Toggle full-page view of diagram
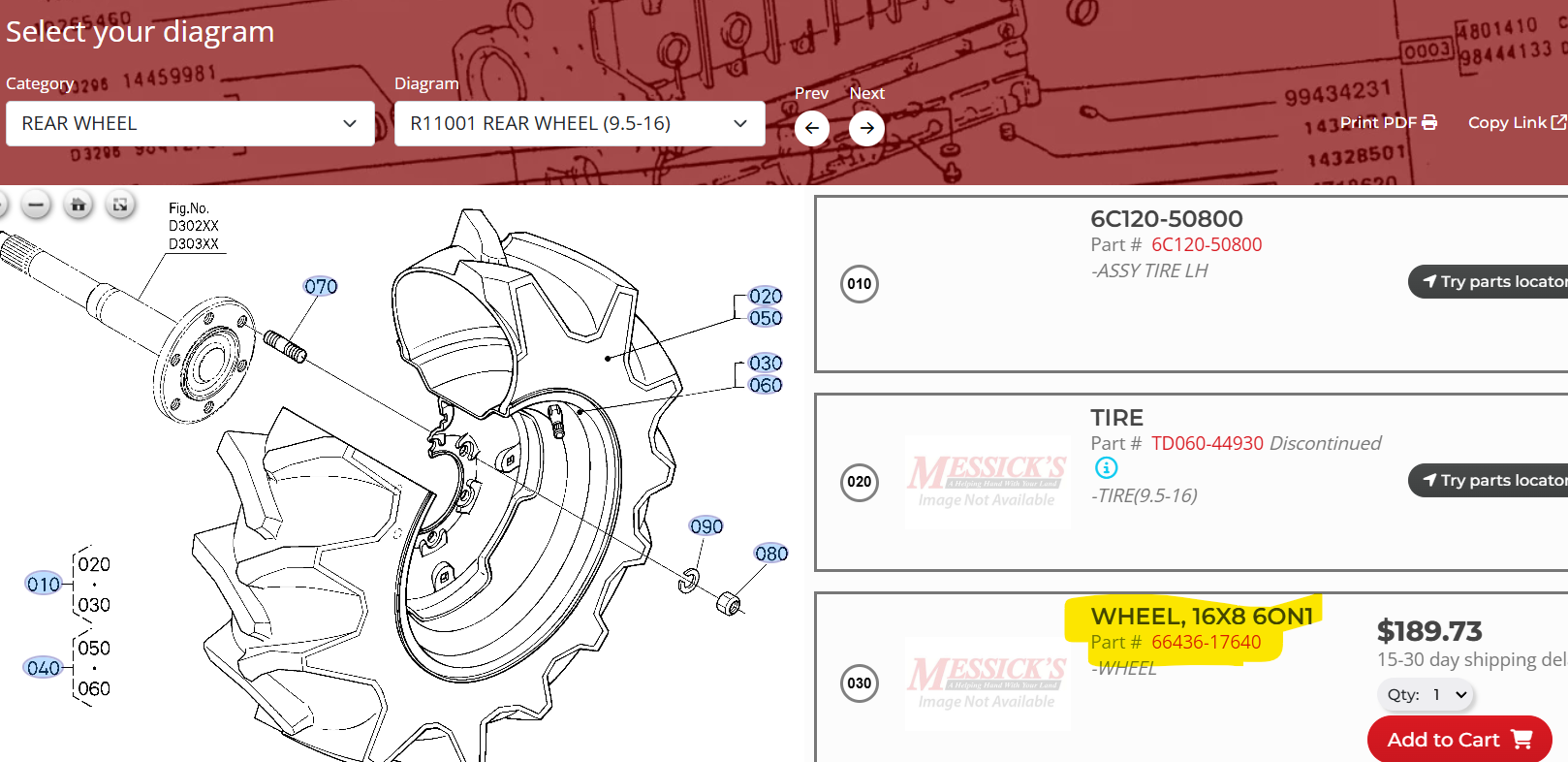 pos(120,205)
